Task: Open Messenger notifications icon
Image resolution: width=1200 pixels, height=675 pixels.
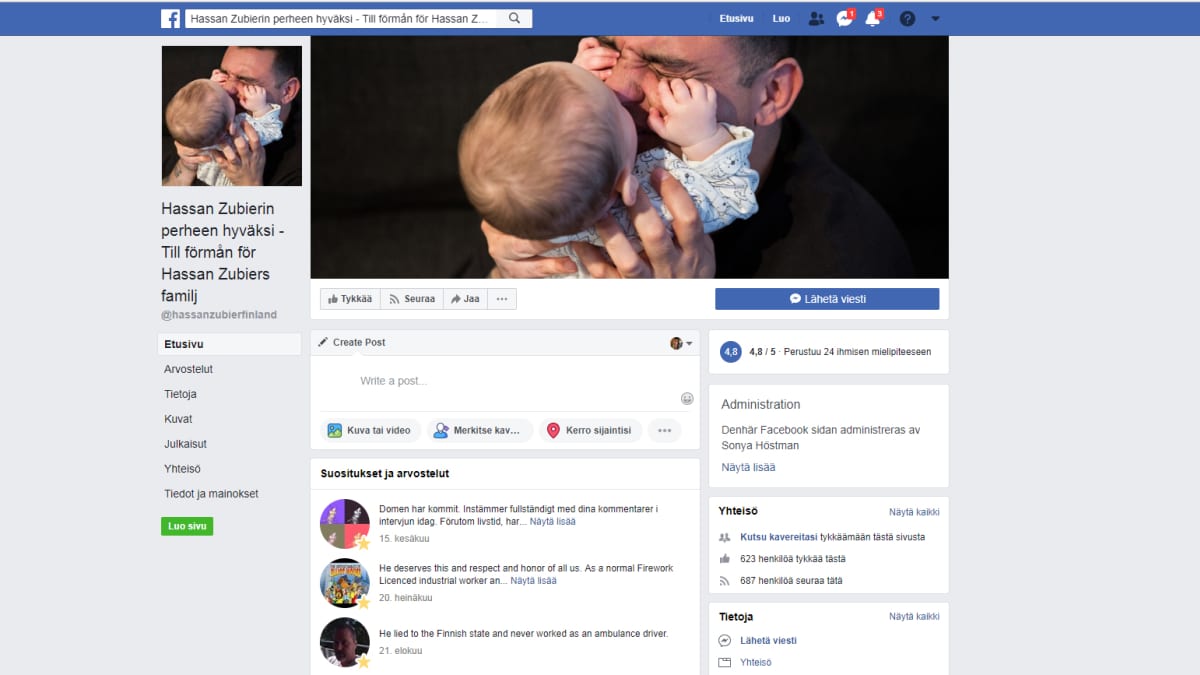Action: [844, 18]
